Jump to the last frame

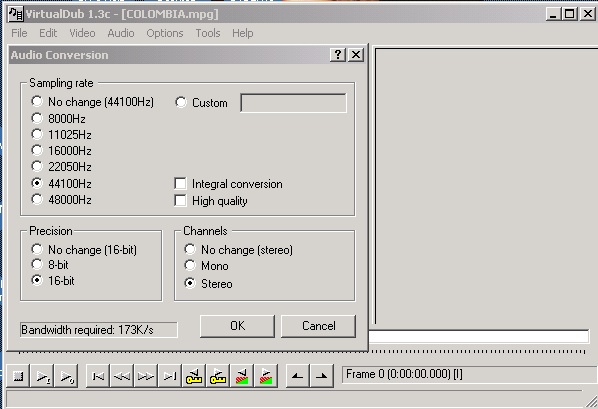pos(170,377)
